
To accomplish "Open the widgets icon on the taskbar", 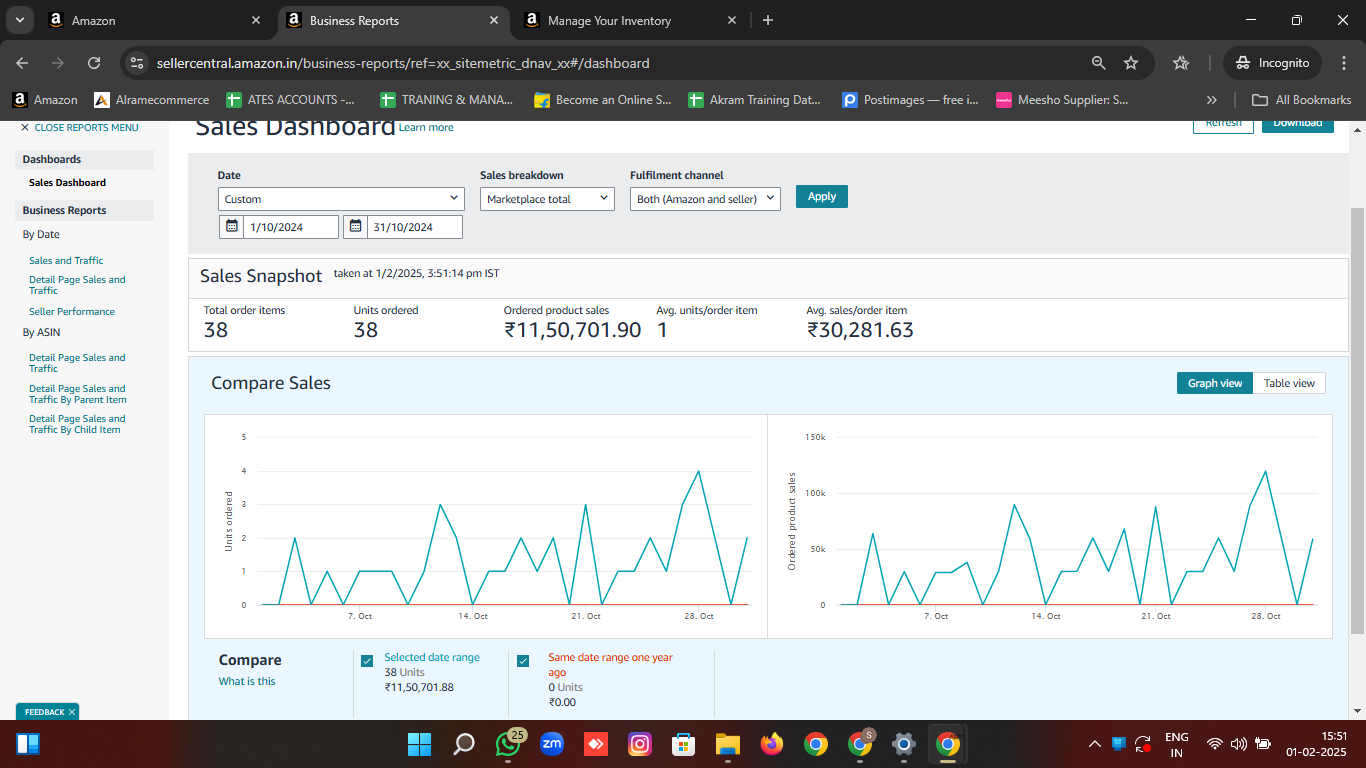I will (27, 744).
